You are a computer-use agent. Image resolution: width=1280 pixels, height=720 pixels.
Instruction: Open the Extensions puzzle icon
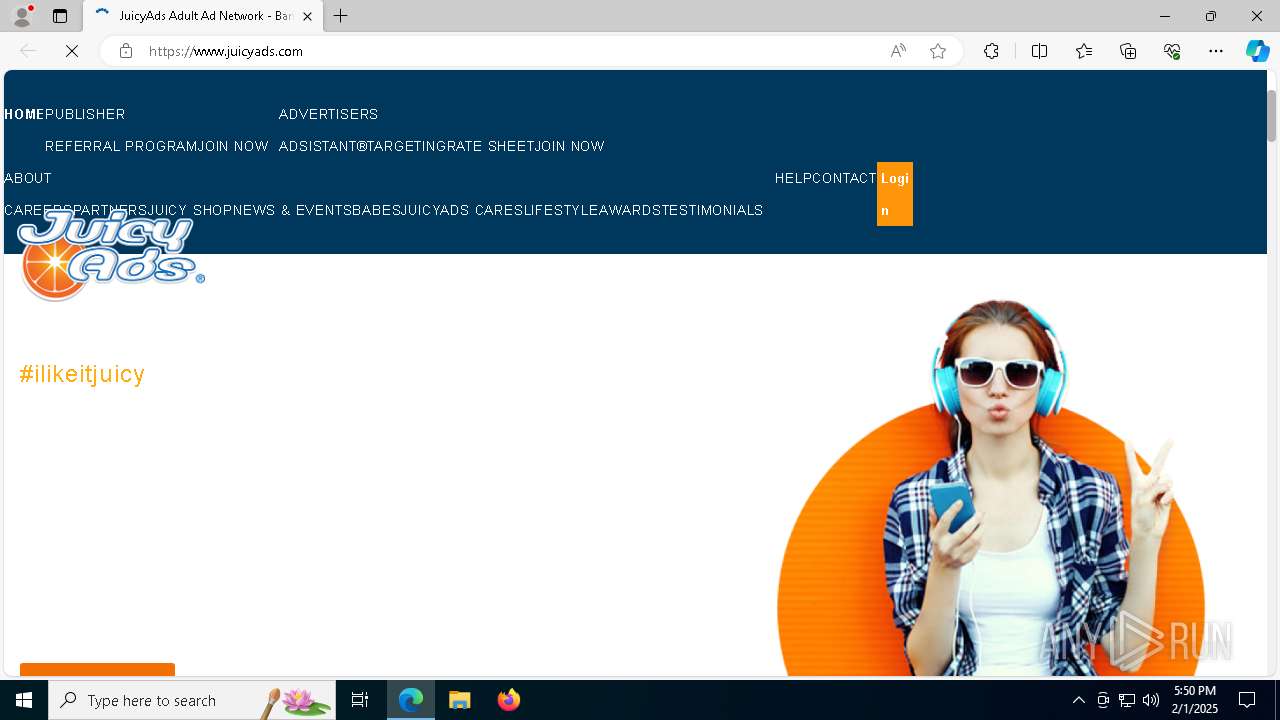(991, 51)
